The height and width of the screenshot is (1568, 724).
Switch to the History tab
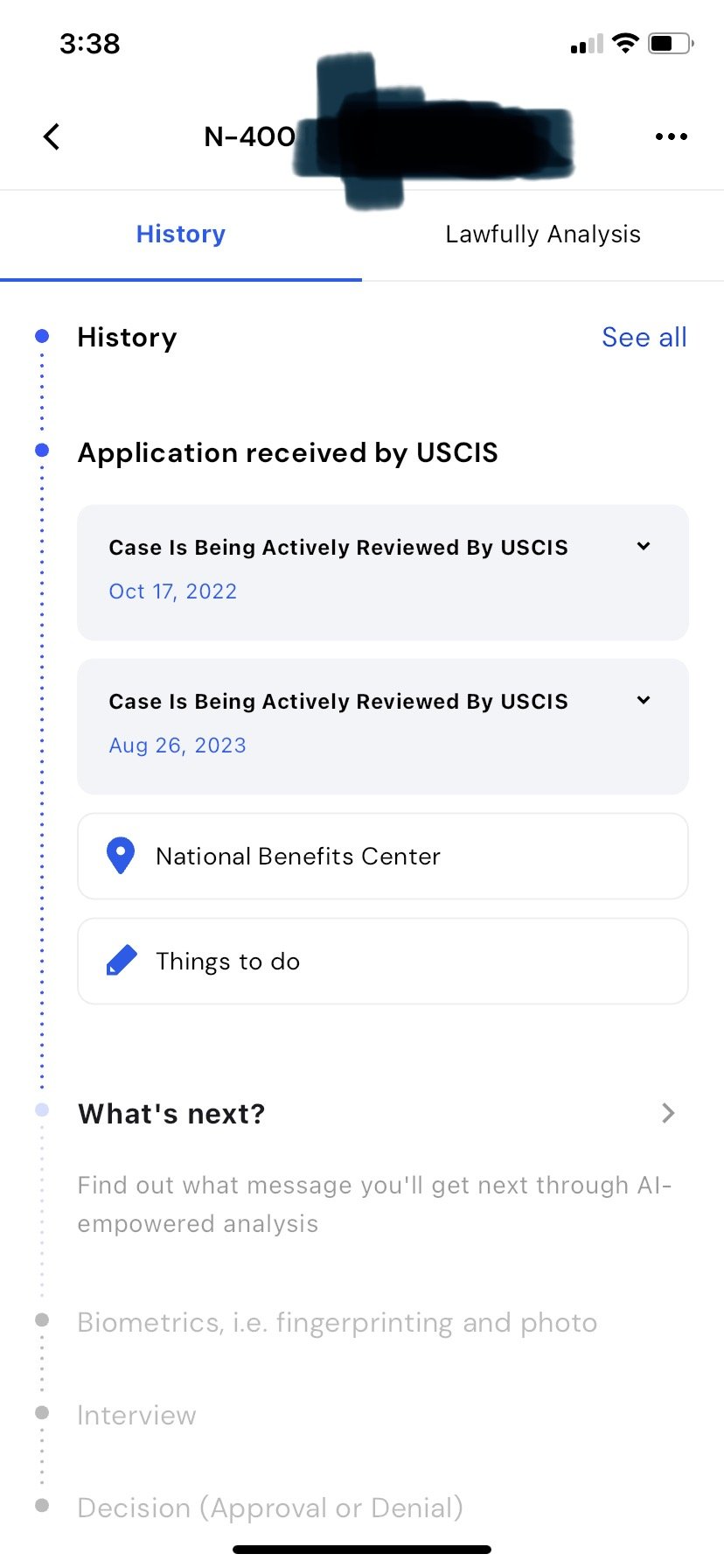click(x=181, y=234)
